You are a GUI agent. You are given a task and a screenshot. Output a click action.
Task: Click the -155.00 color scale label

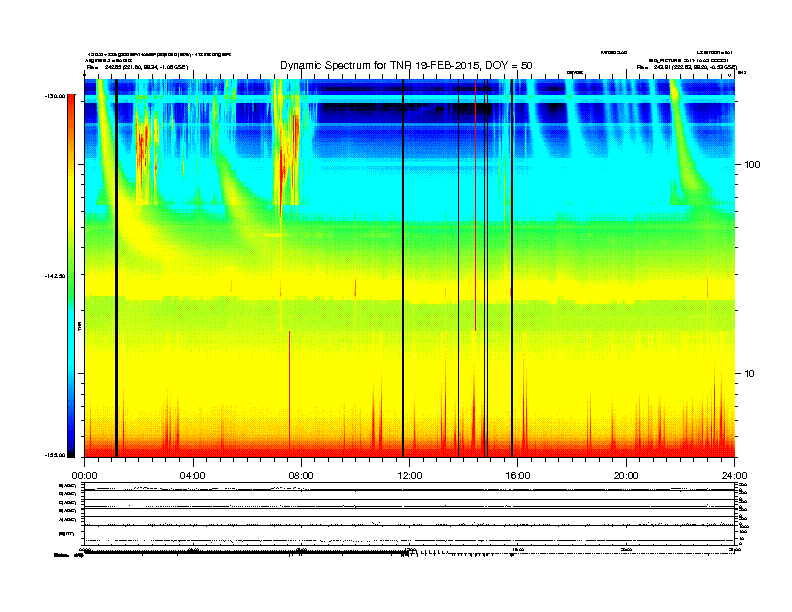click(x=56, y=455)
